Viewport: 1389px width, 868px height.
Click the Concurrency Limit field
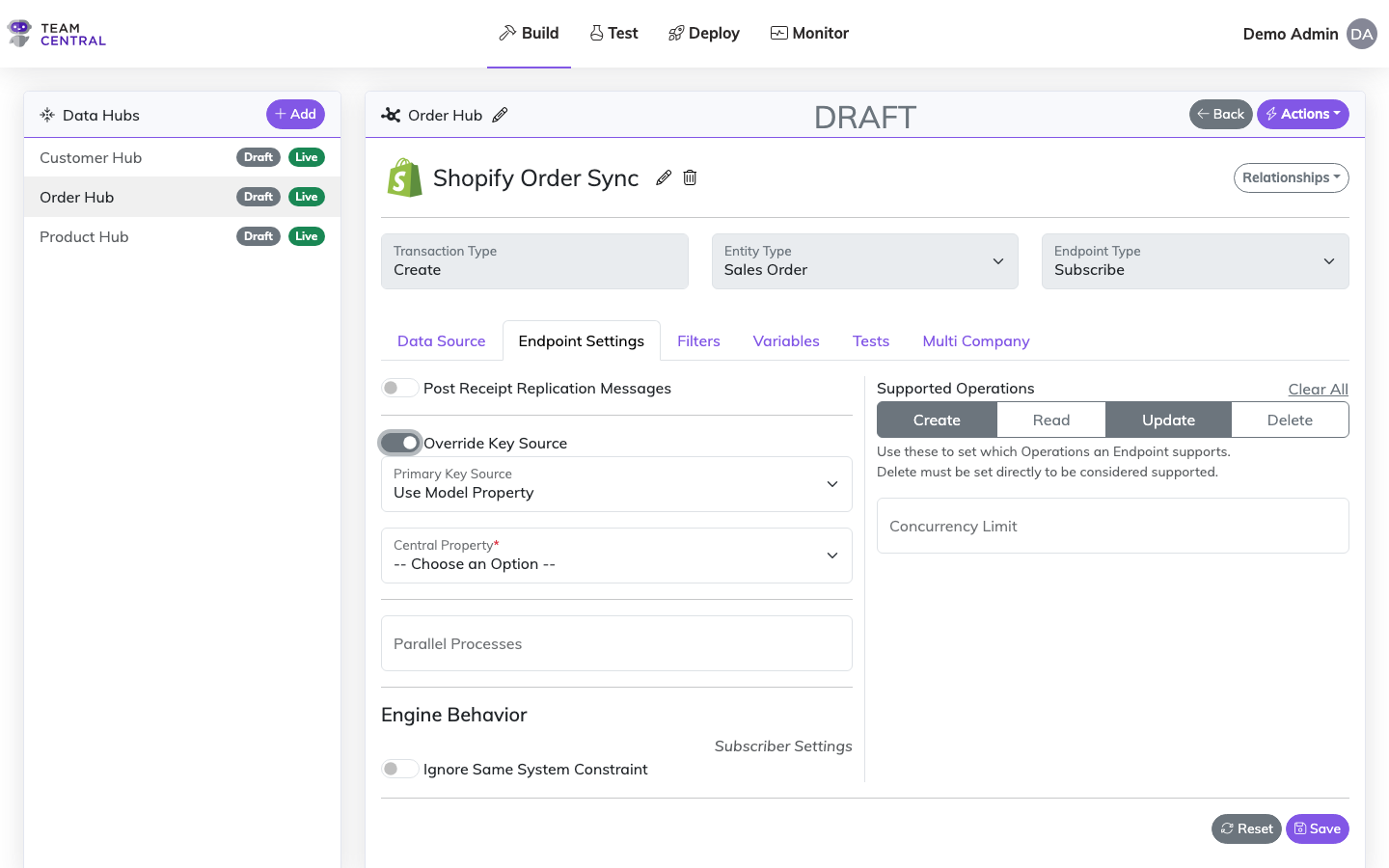click(1112, 526)
